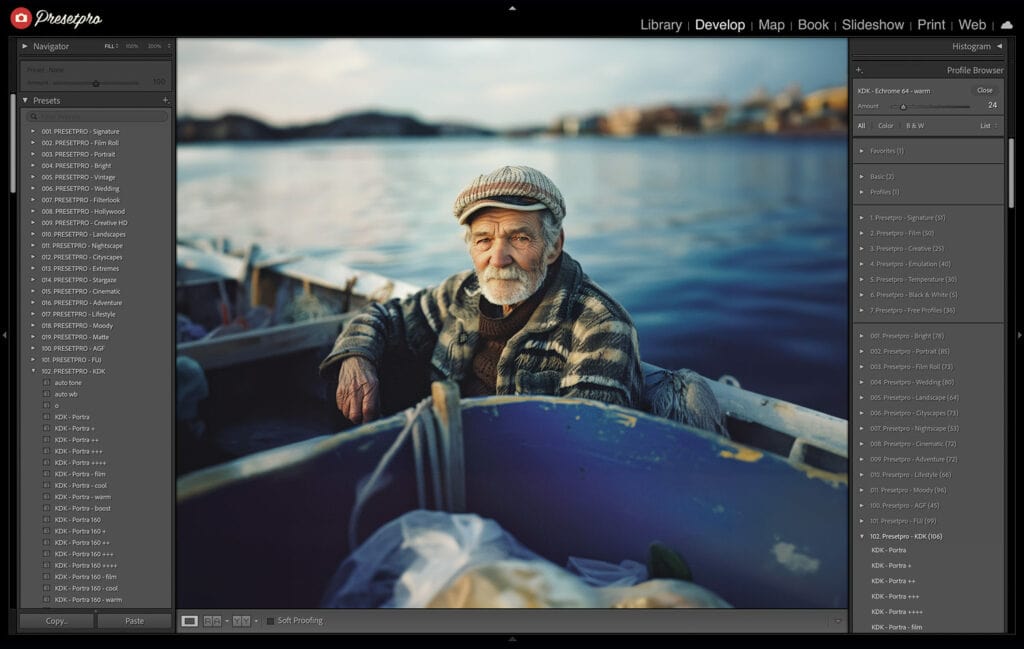Click the Presetpro camera logo icon
The height and width of the screenshot is (649, 1024).
click(x=21, y=18)
